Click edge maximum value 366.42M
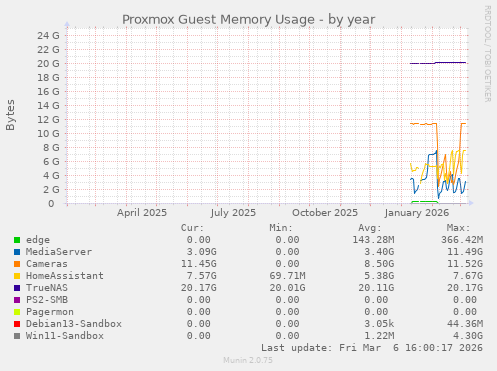The height and width of the screenshot is (371, 497). 462,240
